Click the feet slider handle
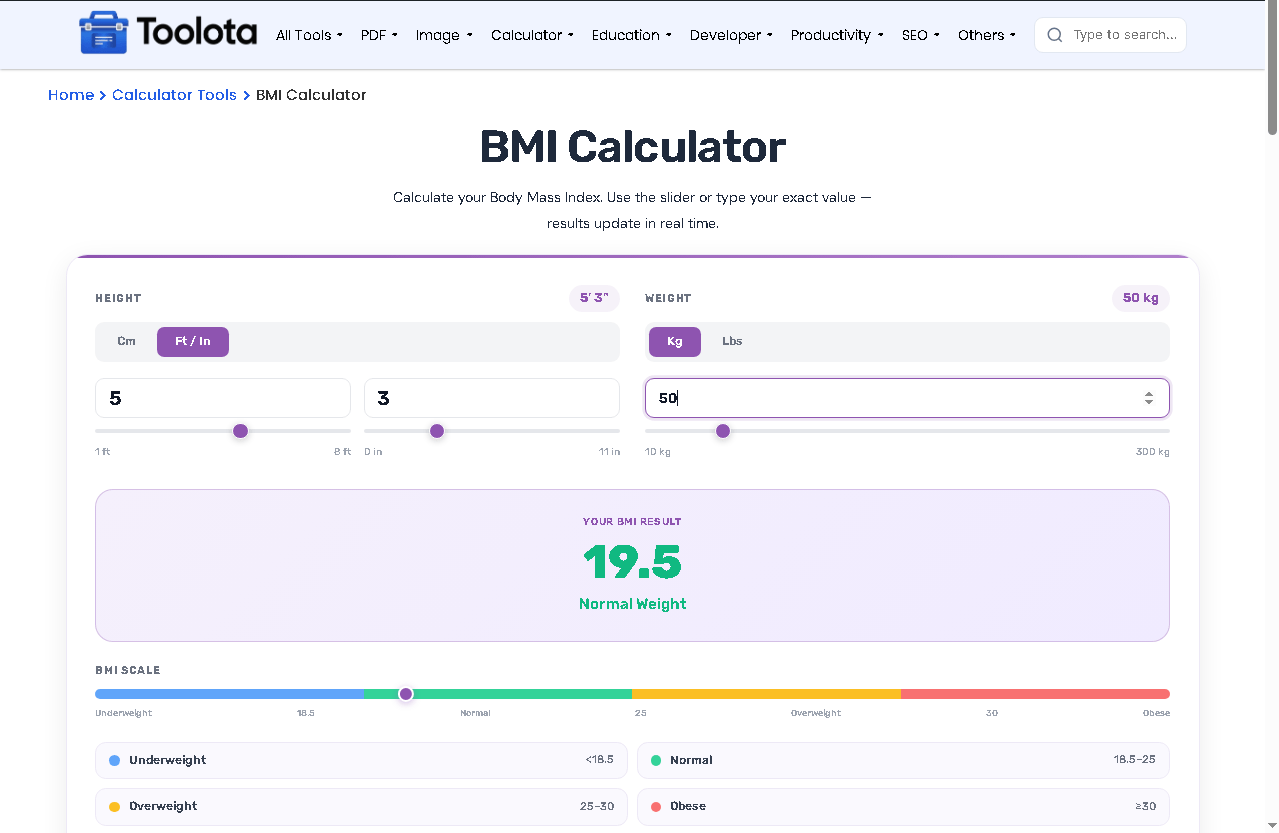1279x833 pixels. 240,431
